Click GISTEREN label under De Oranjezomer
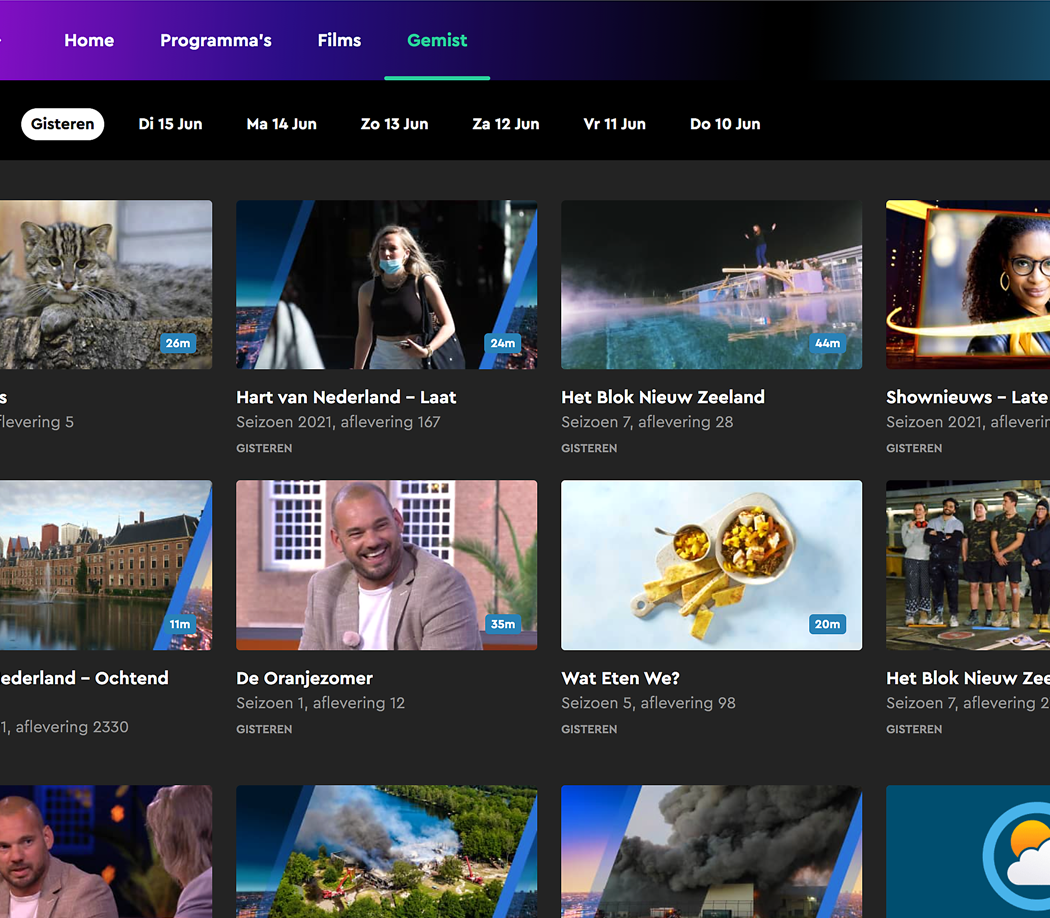The image size is (1050, 918). [264, 729]
